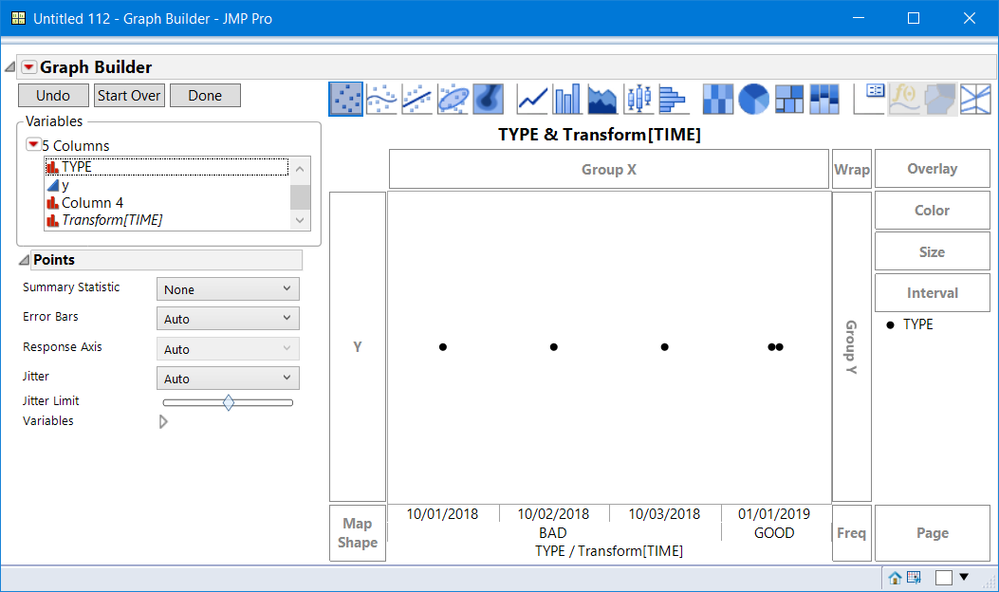This screenshot has width=999, height=592.
Task: Click the Y drop zone
Action: tap(357, 347)
